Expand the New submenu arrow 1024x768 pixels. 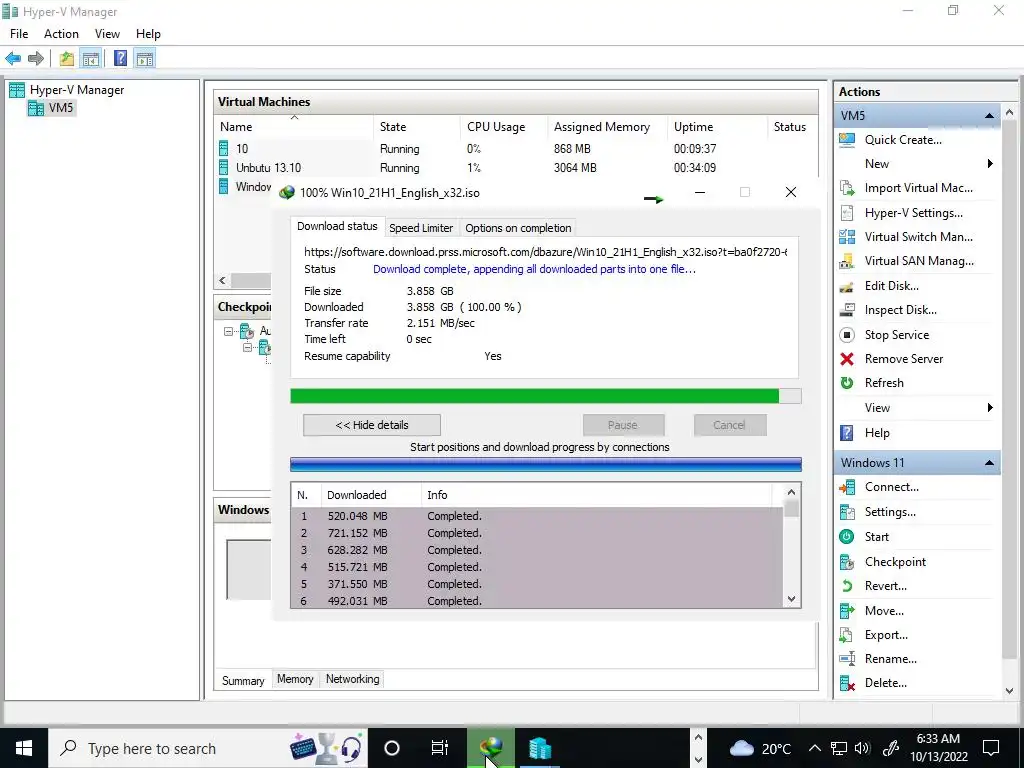tap(990, 164)
